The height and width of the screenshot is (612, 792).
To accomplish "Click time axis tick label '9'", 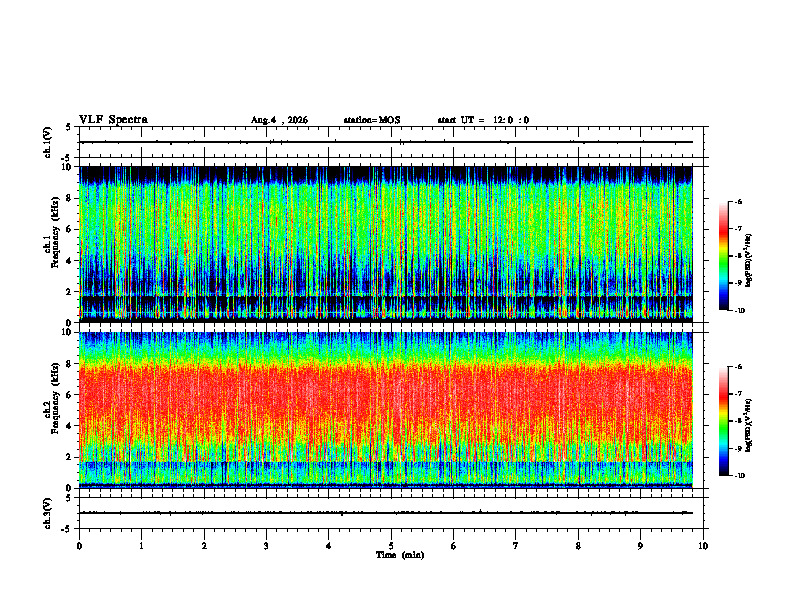I will (640, 546).
